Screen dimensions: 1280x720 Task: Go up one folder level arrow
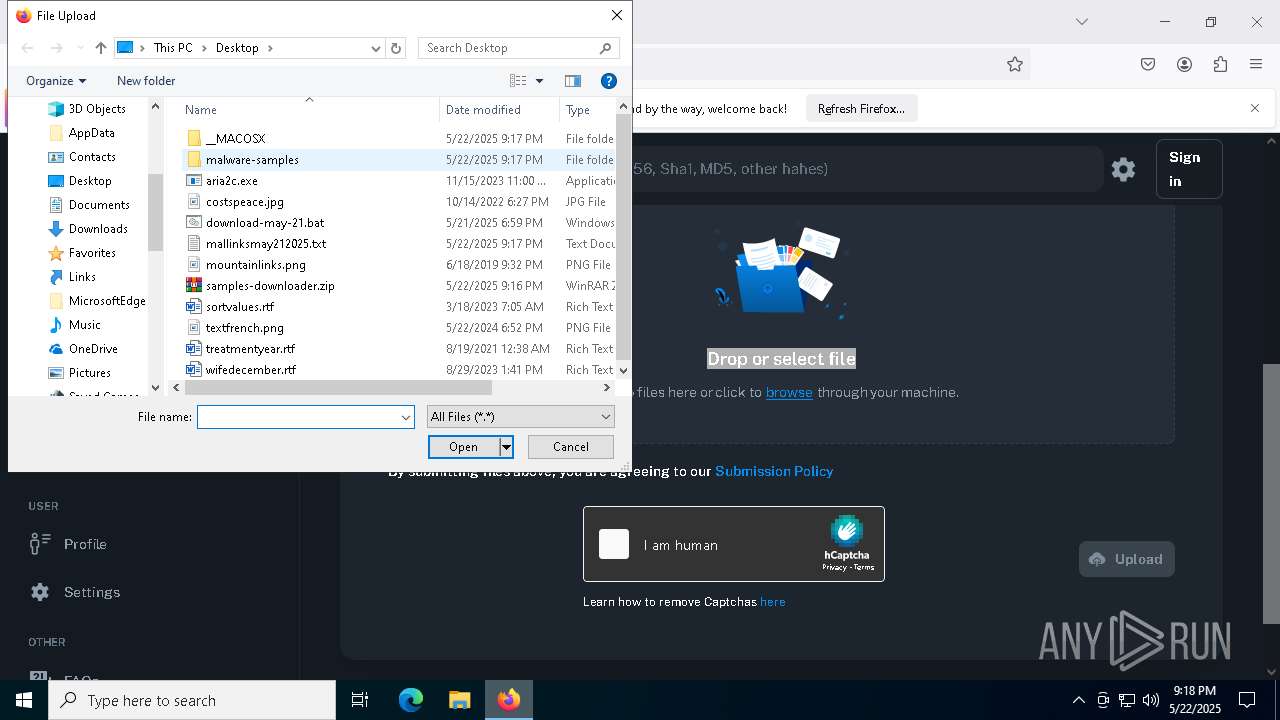click(x=101, y=48)
